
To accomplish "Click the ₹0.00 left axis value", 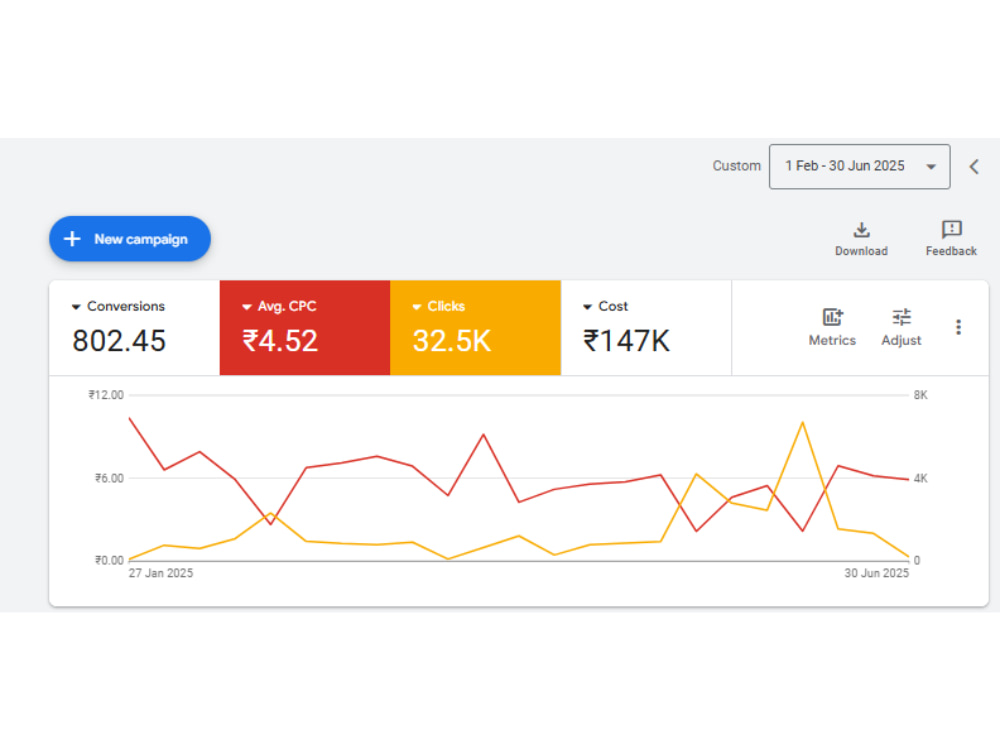I will click(109, 560).
